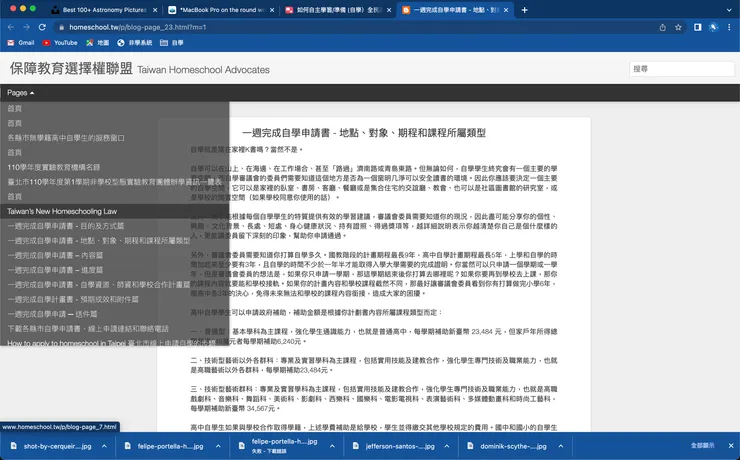This screenshot has width=740, height=460.
Task: Click the share icon in the address bar
Action: coord(663,27)
